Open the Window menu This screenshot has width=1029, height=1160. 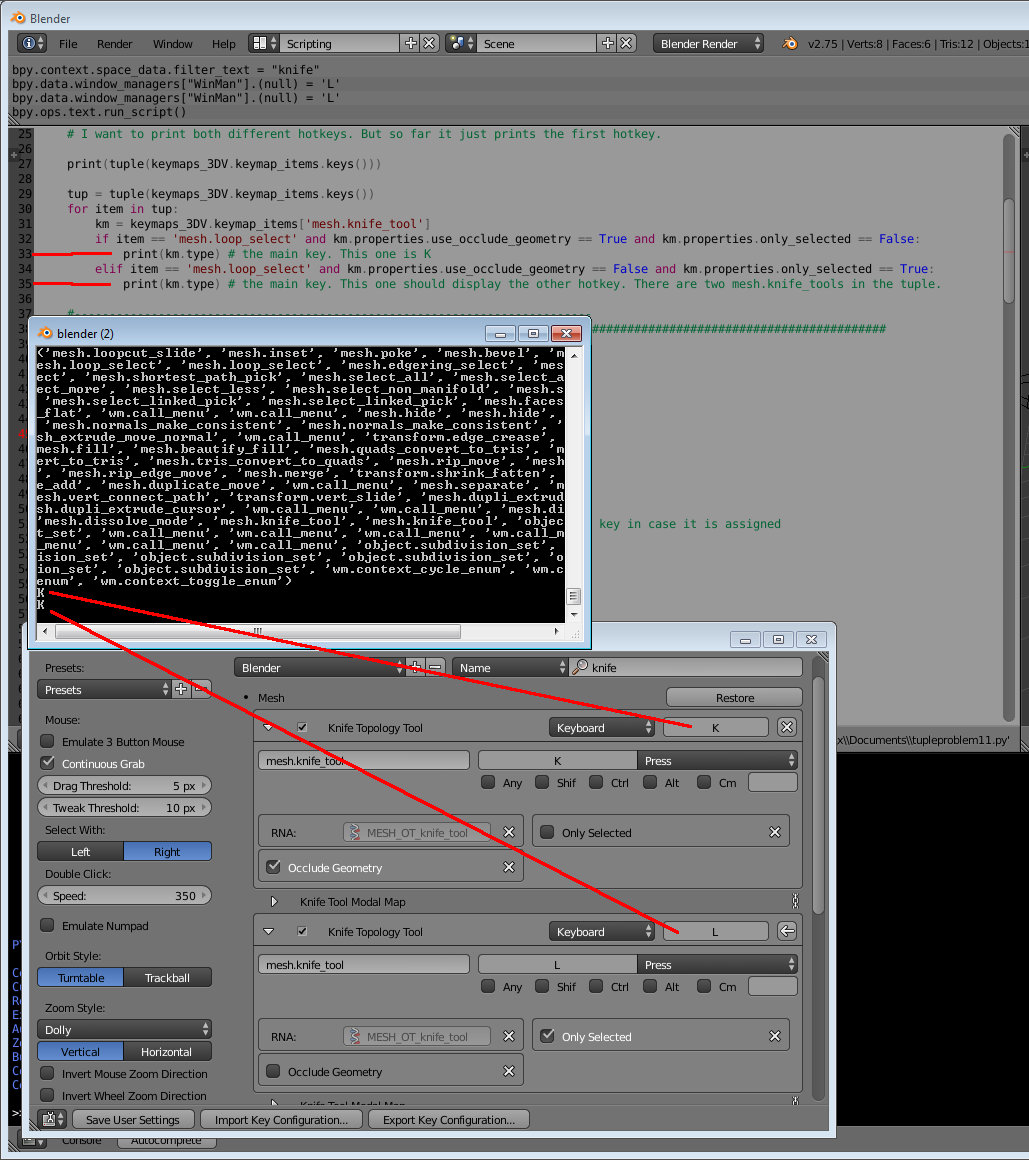coord(172,44)
